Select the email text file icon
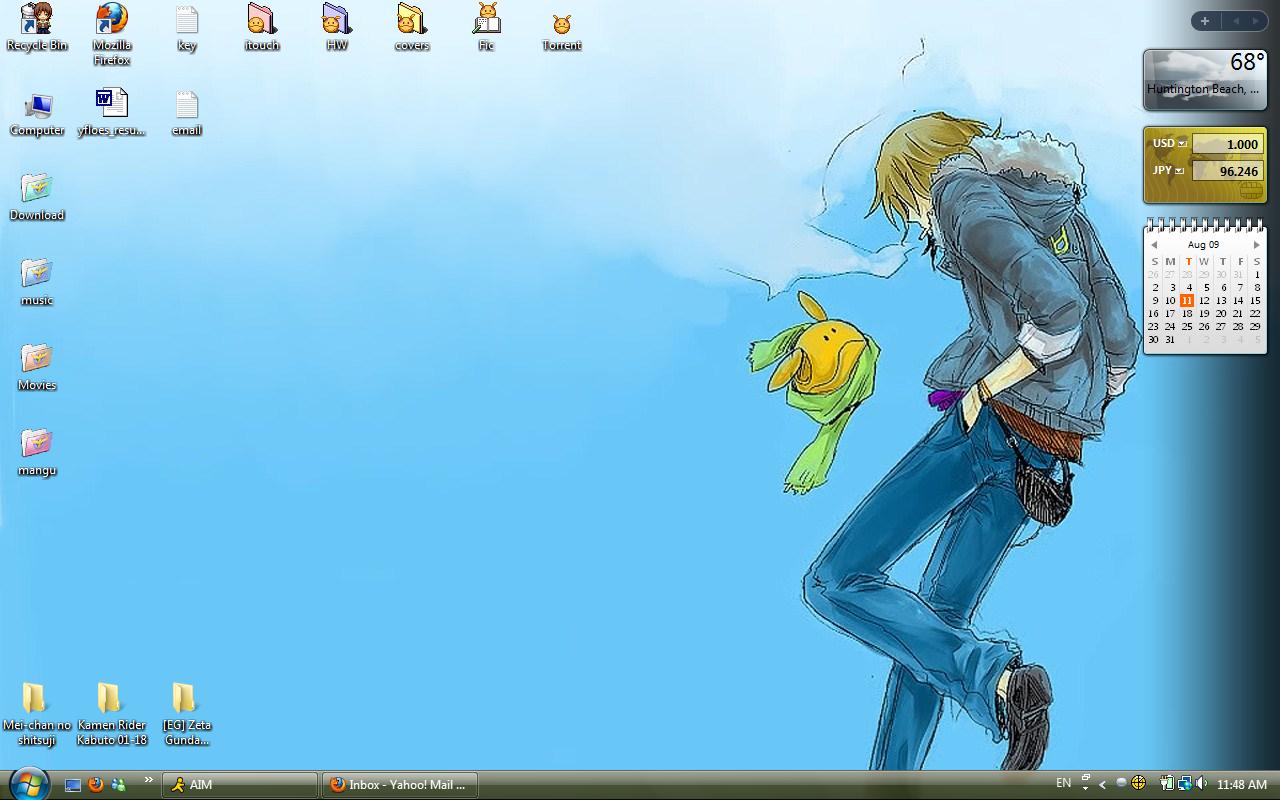The image size is (1280, 800). (187, 112)
